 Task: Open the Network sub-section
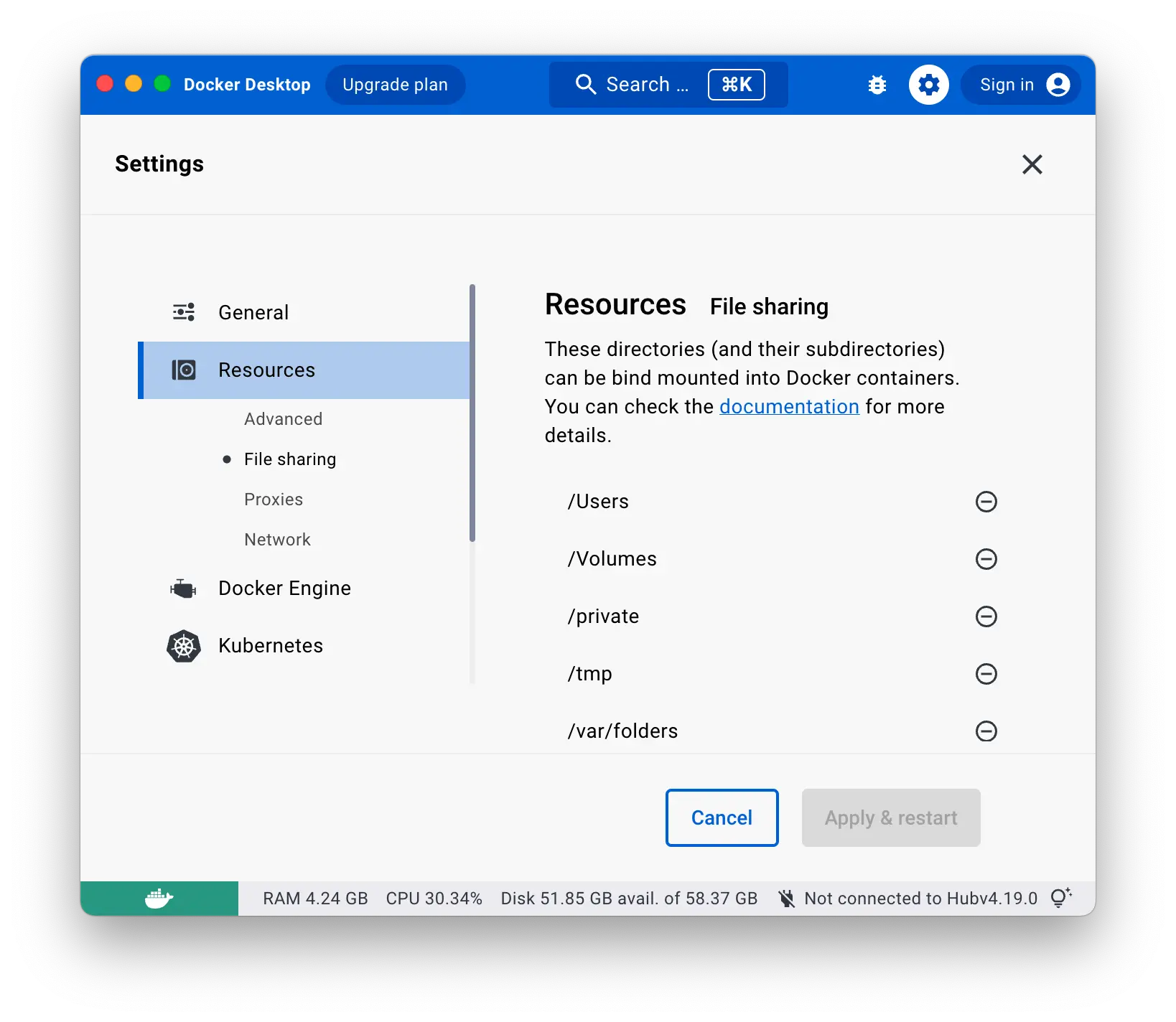277,540
